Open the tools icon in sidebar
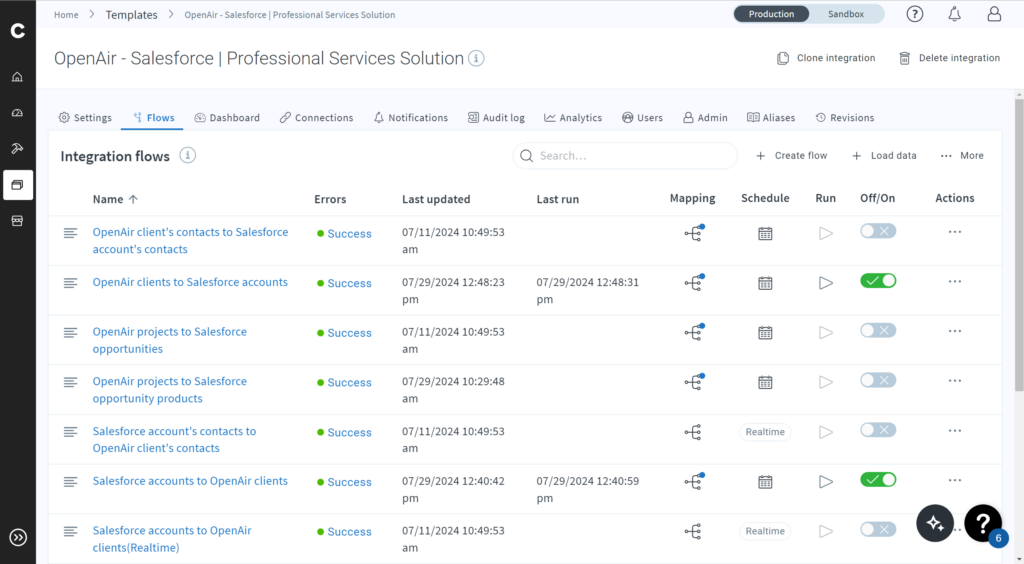Image resolution: width=1024 pixels, height=564 pixels. [x=18, y=149]
